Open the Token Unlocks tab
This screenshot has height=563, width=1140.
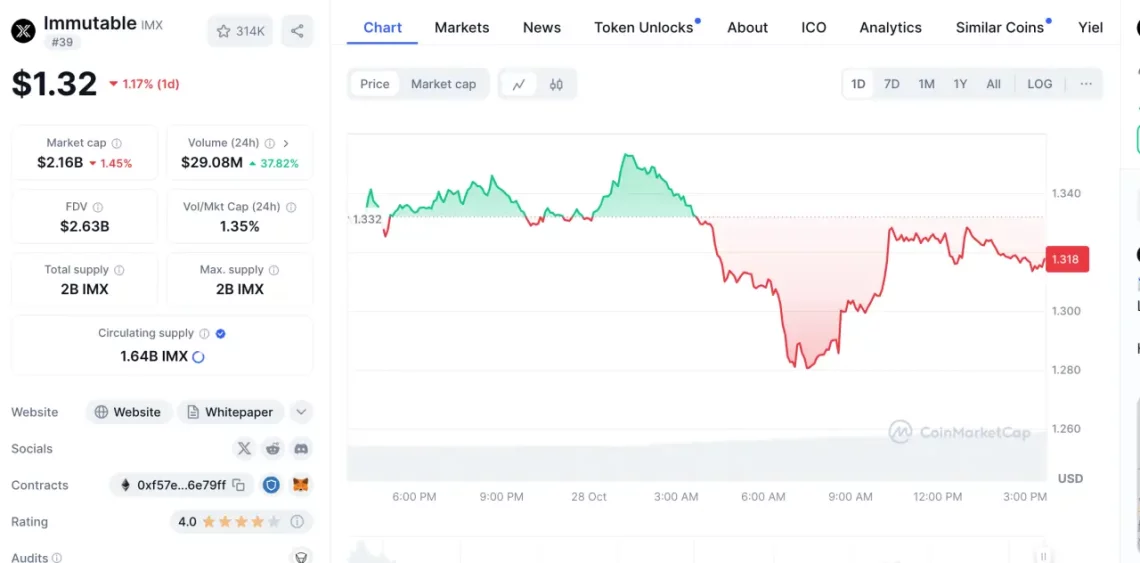pyautogui.click(x=643, y=27)
